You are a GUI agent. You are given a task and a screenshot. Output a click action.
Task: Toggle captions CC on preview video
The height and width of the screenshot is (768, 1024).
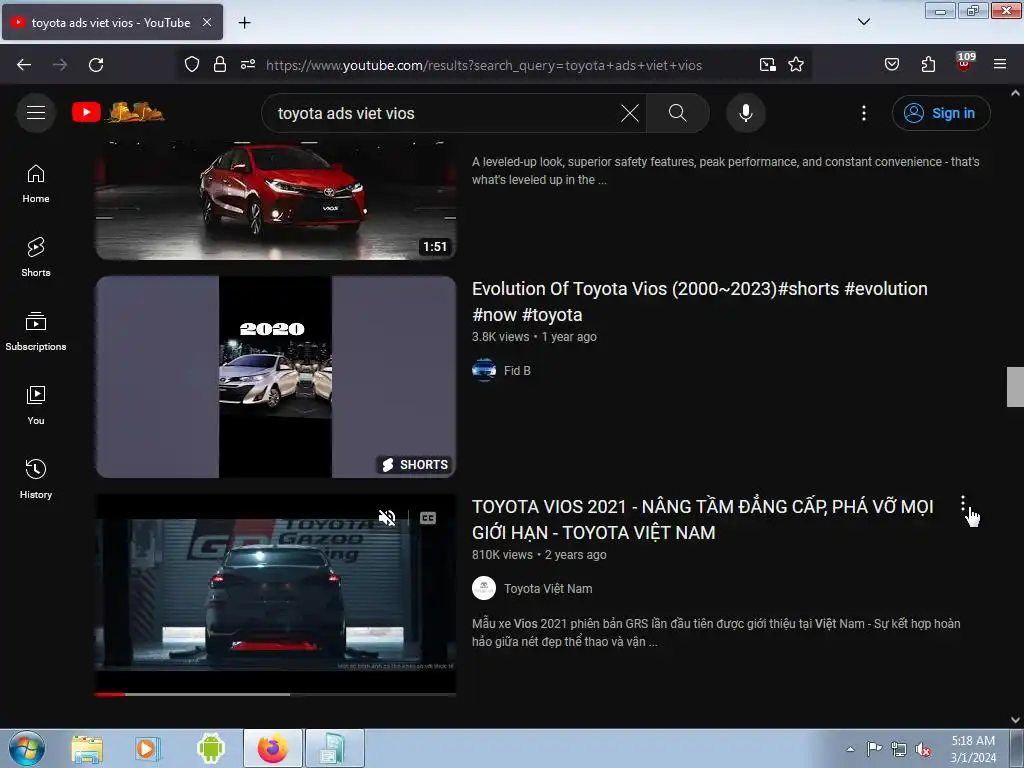[428, 518]
